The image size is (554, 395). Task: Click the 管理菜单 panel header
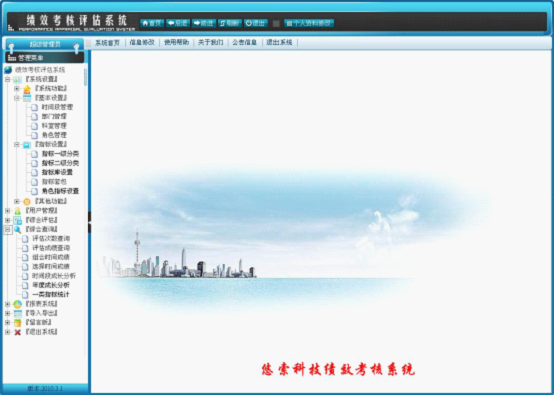pos(45,58)
